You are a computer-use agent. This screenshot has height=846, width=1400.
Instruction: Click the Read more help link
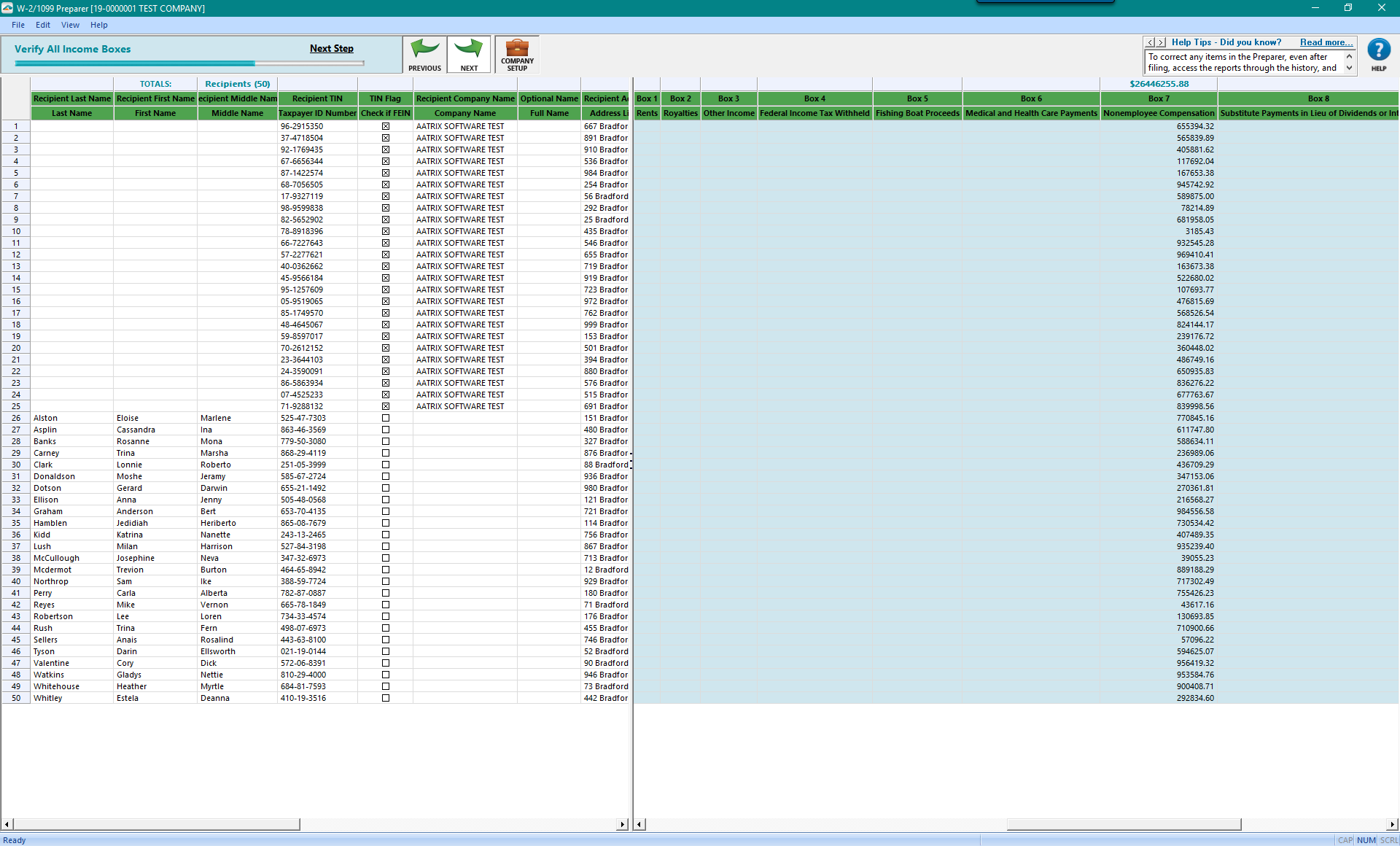coord(1326,42)
